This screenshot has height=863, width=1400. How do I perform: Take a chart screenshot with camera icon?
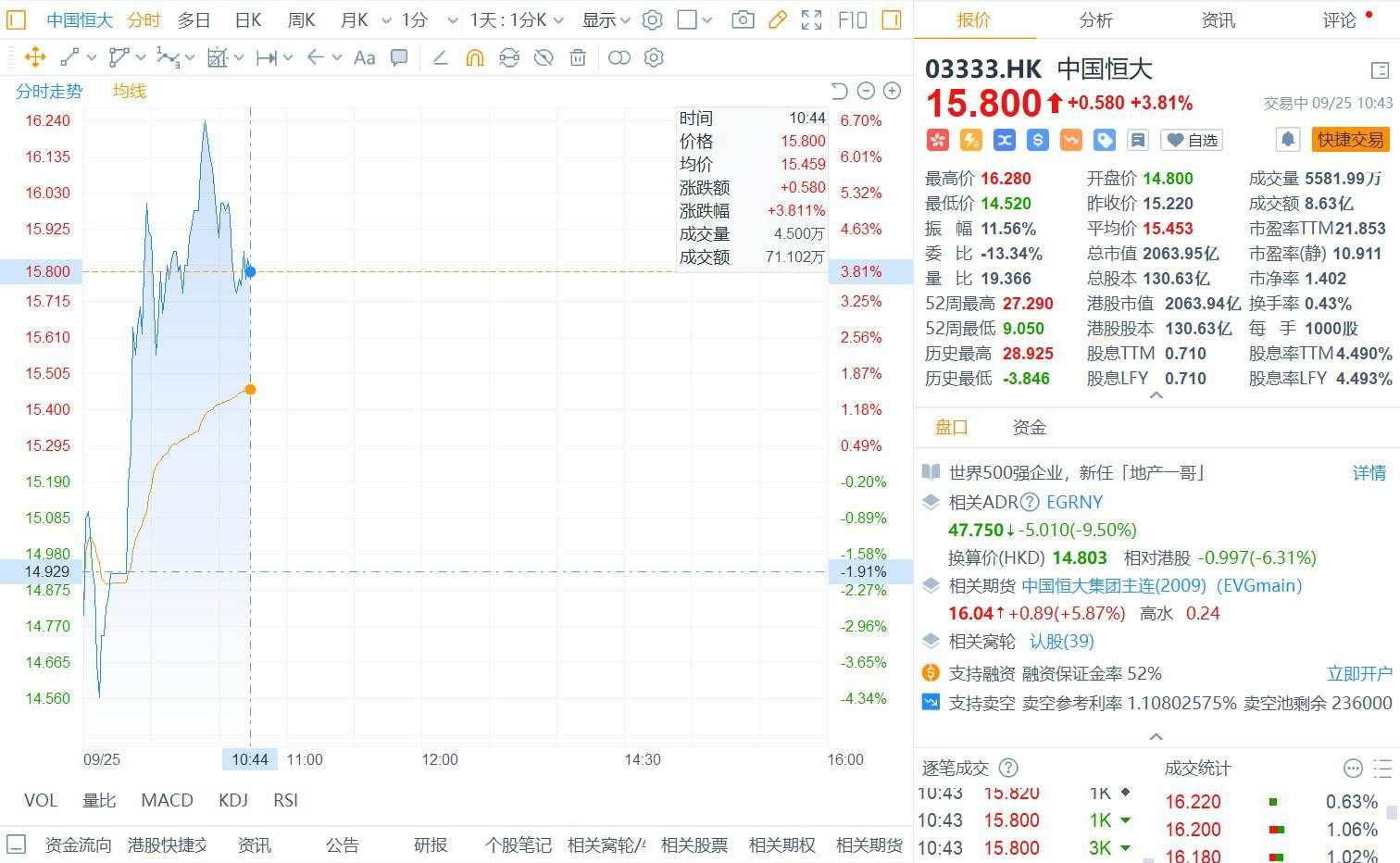click(743, 19)
